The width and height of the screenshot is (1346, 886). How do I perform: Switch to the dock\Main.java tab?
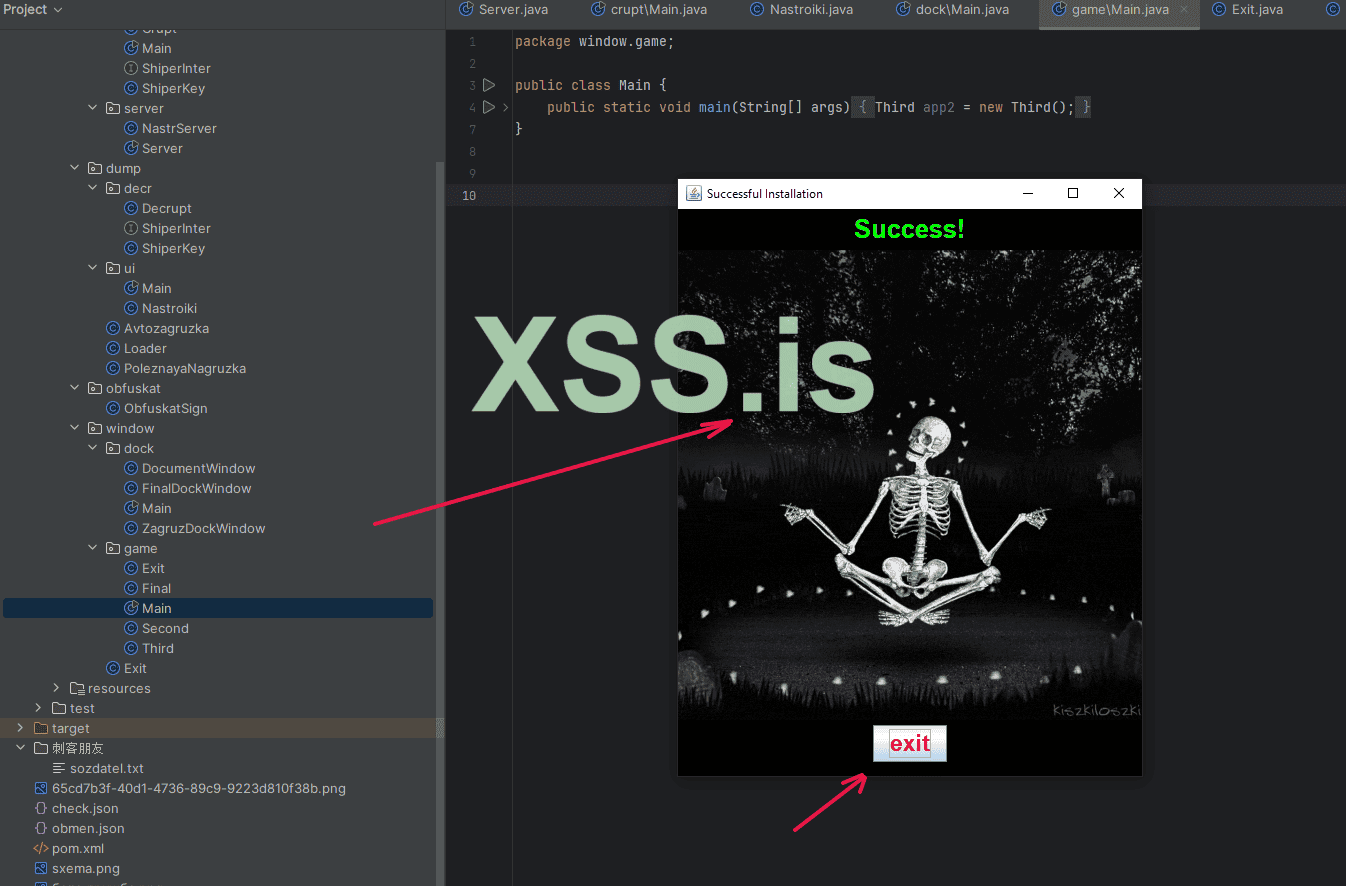[951, 10]
